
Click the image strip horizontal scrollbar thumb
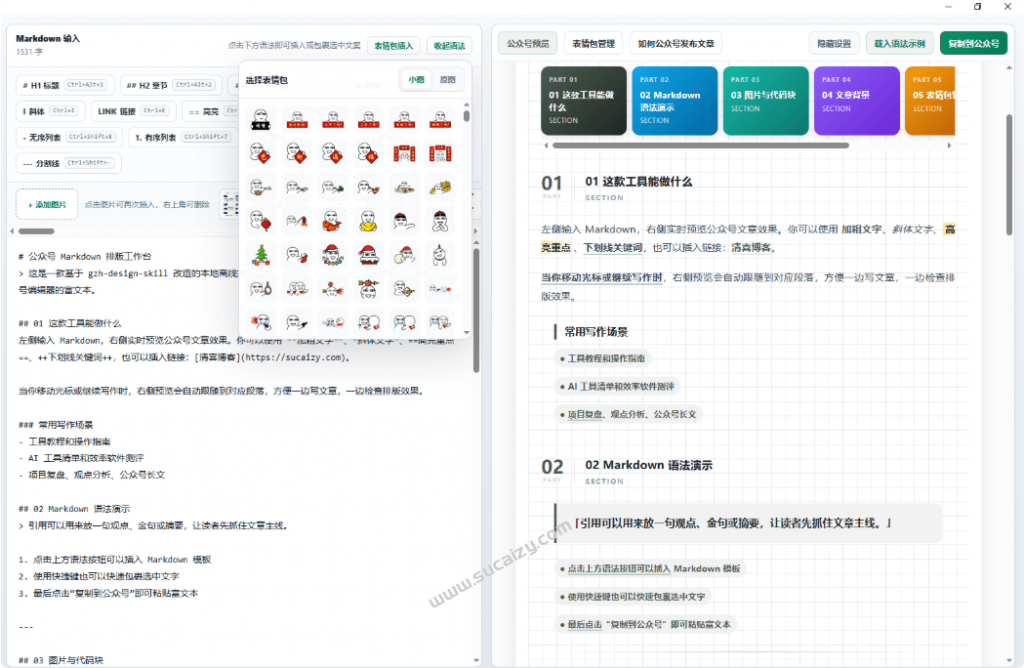(x=36, y=231)
